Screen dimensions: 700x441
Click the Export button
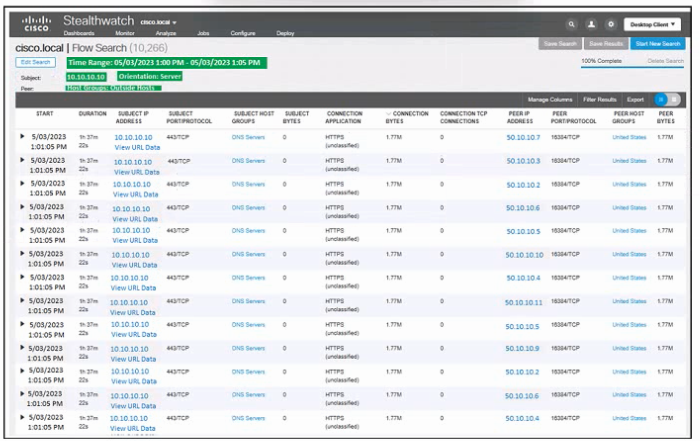pyautogui.click(x=634, y=100)
